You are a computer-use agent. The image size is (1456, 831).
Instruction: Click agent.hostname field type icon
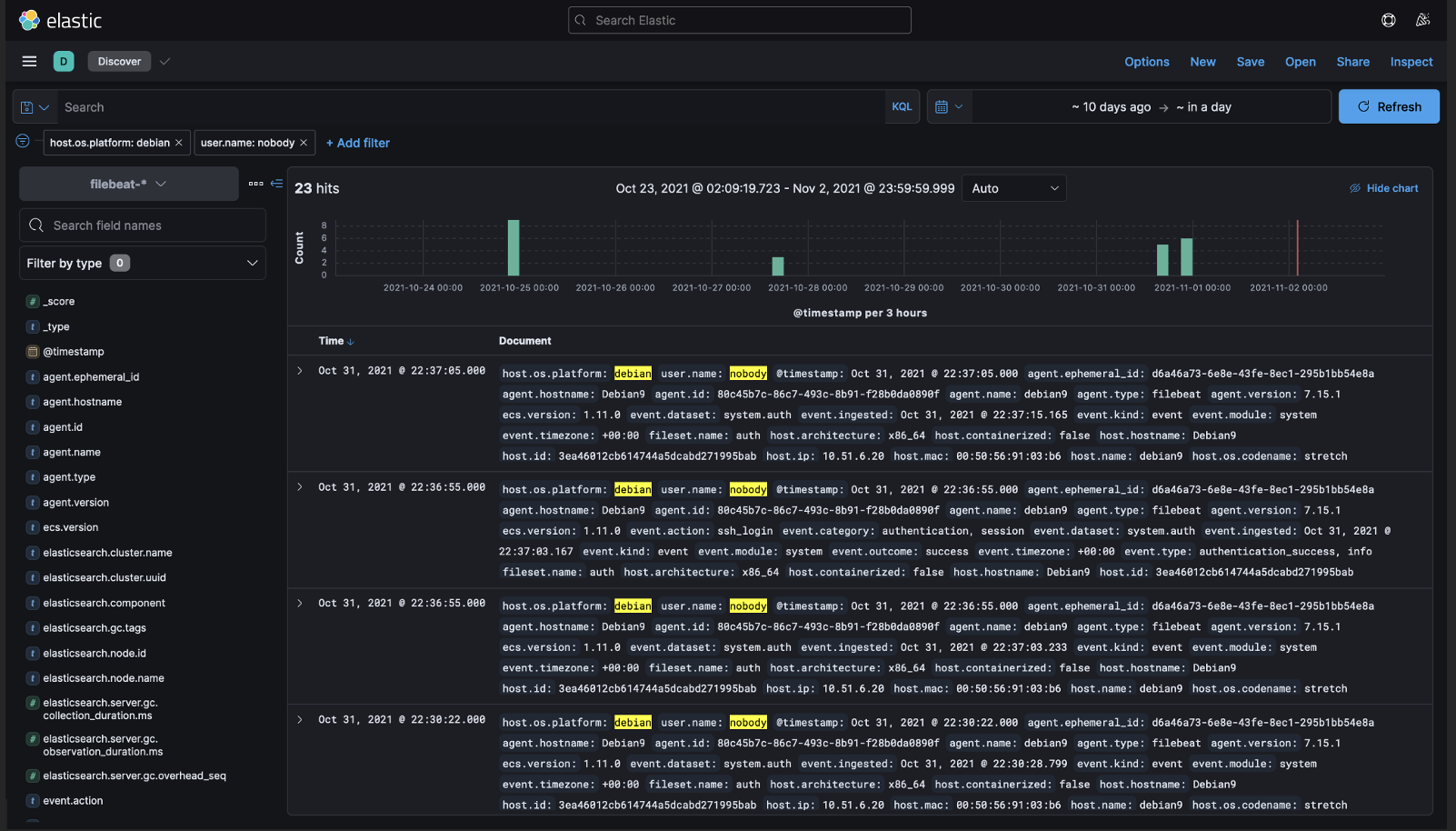[x=33, y=402]
